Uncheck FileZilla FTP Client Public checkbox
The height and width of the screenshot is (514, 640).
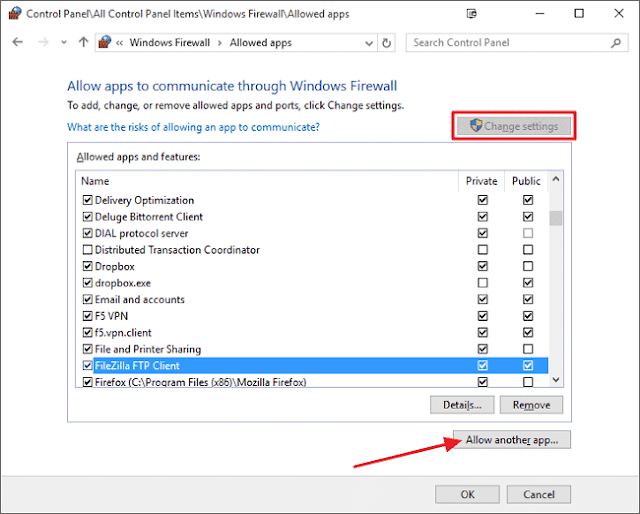528,365
